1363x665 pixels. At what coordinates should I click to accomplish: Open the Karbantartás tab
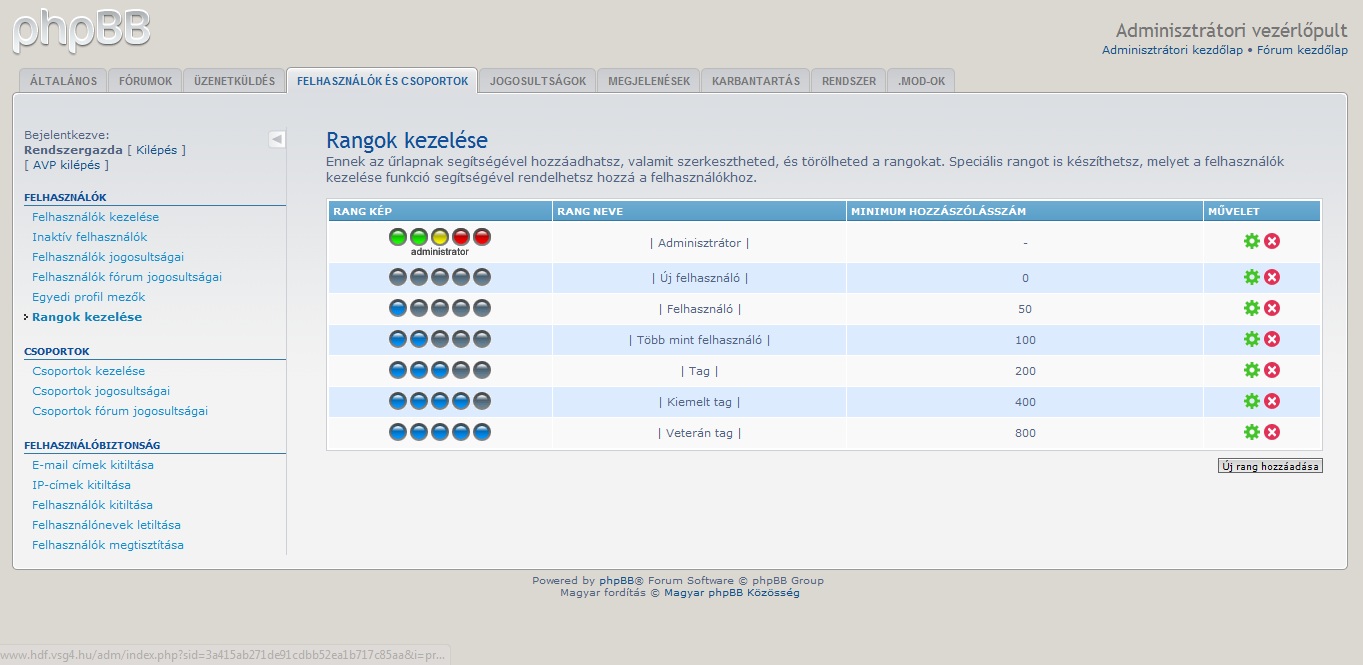click(755, 81)
